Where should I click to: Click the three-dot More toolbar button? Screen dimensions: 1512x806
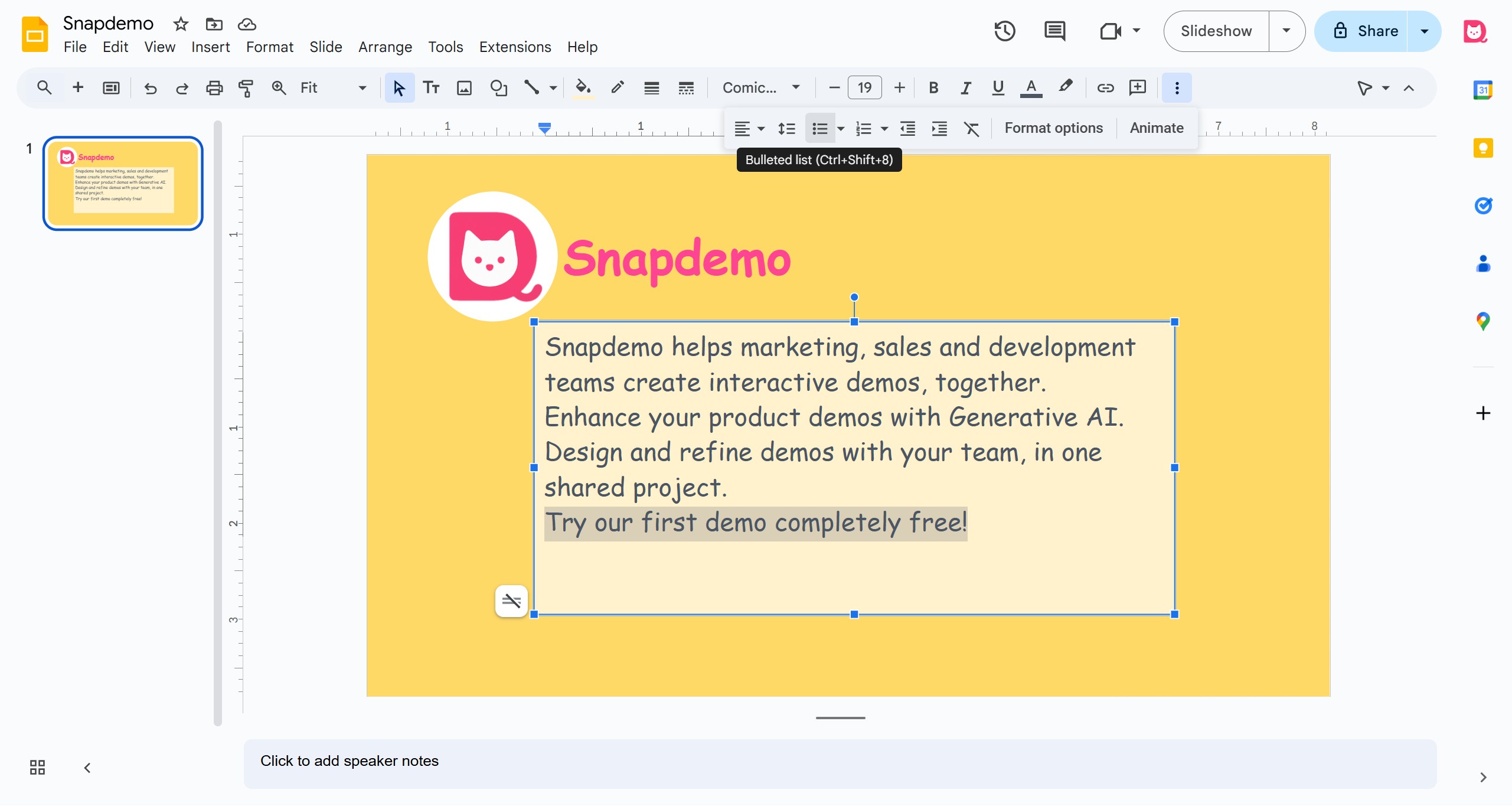1177,88
